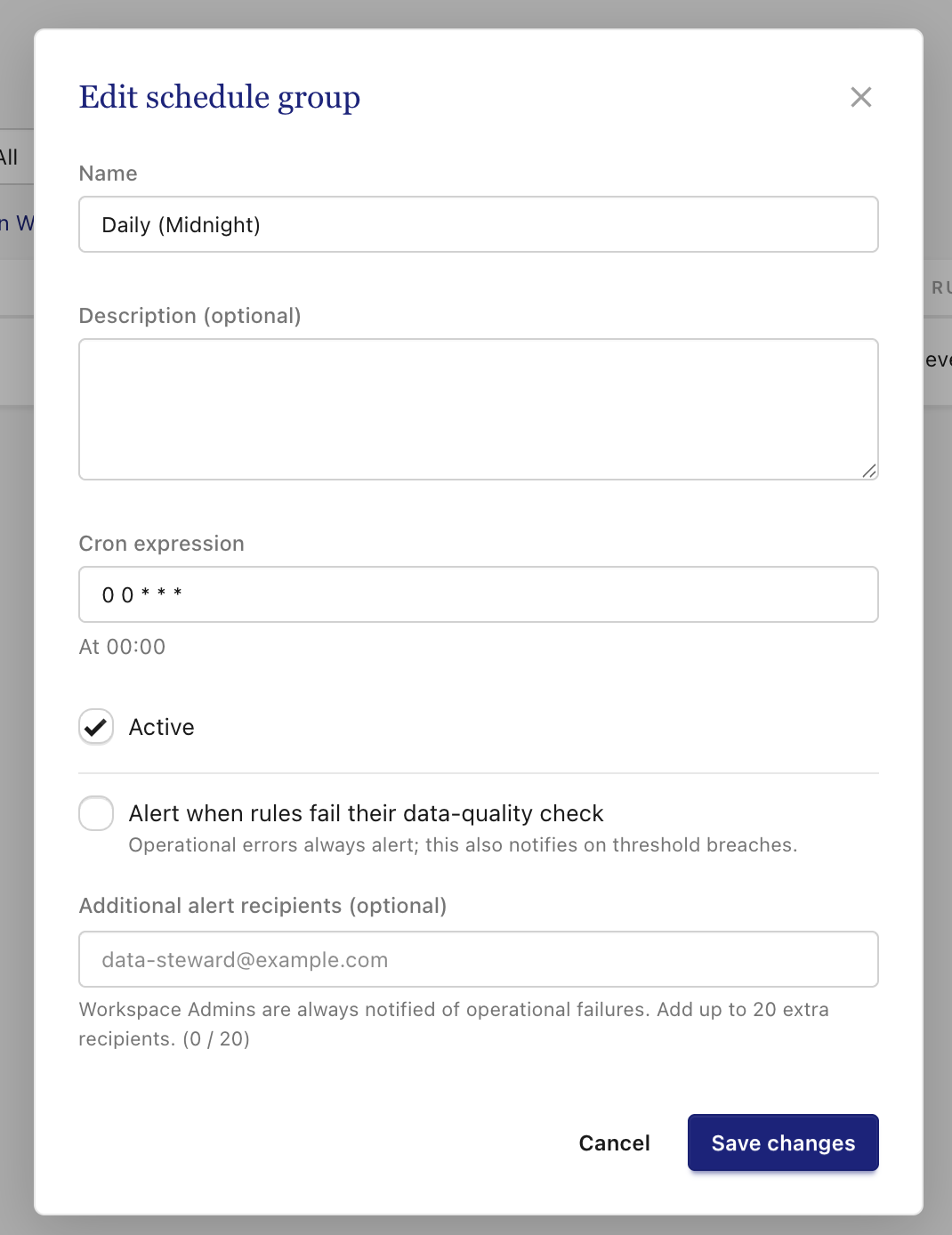Grab the description textarea resize handle
This screenshot has width=952, height=1235.
point(869,471)
